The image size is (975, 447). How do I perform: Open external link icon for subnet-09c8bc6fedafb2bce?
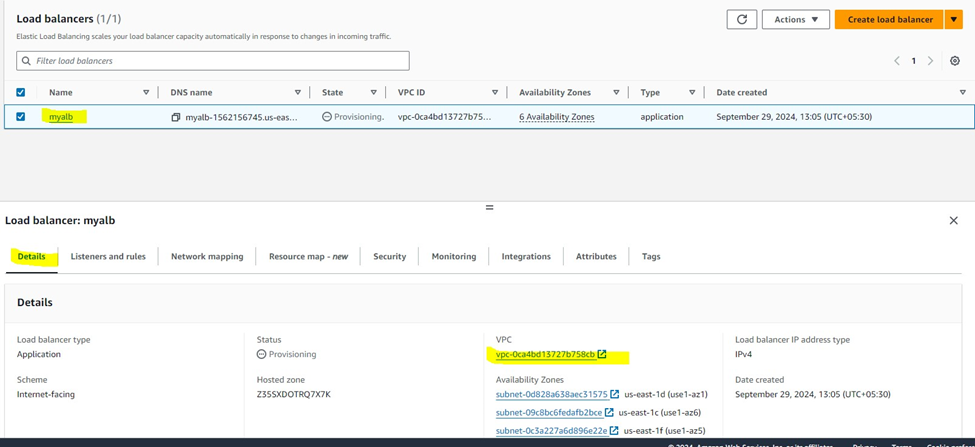coord(609,412)
